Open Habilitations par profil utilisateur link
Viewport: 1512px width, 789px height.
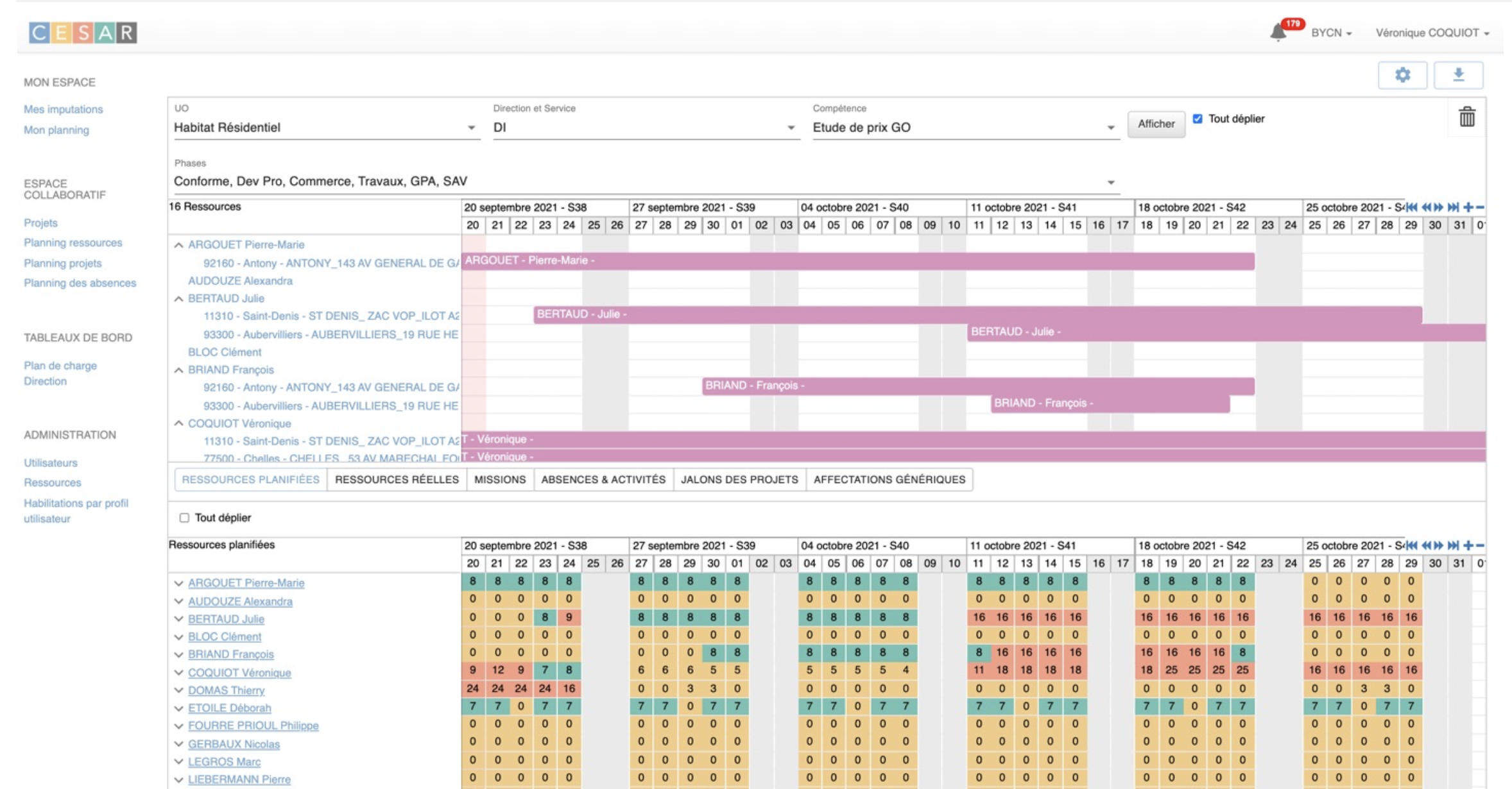pos(76,511)
